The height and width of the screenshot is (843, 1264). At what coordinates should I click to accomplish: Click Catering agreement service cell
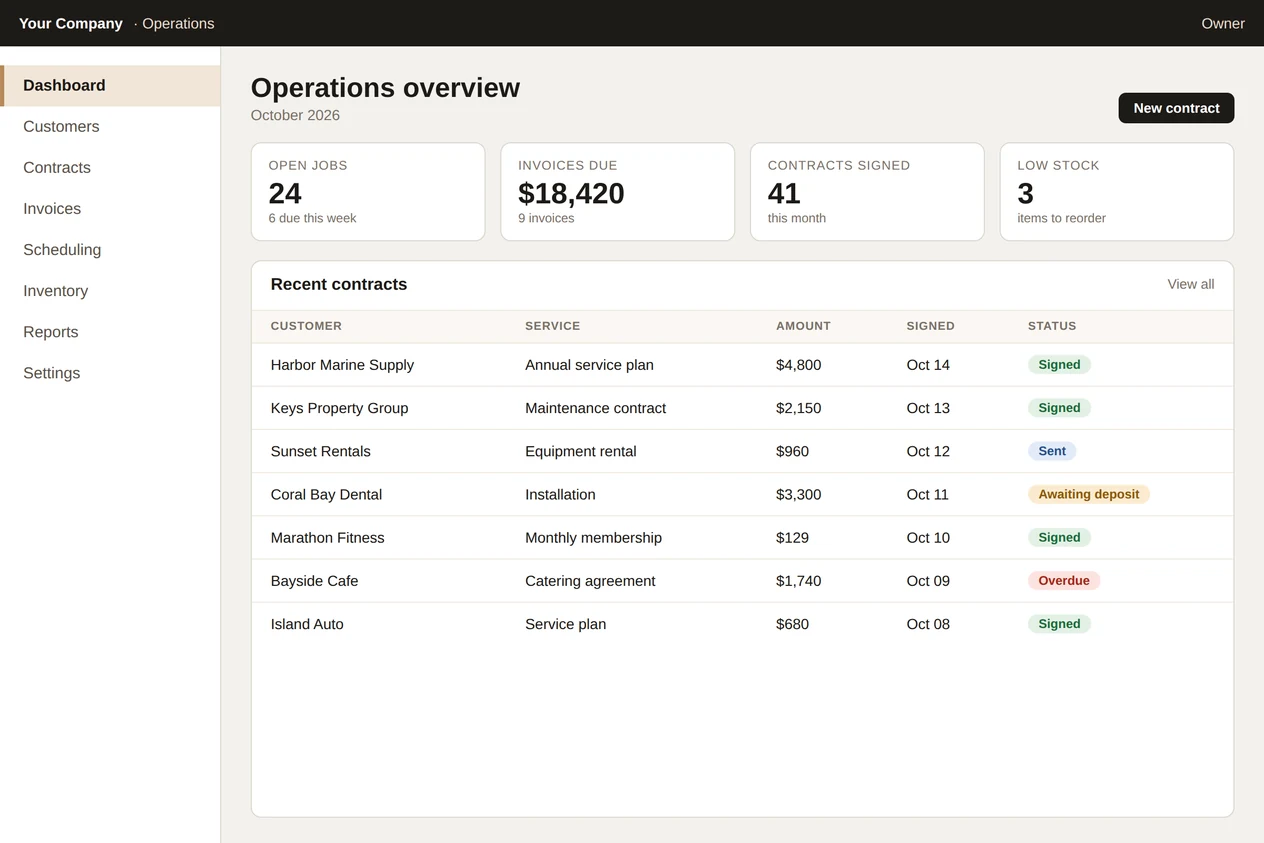(x=590, y=580)
